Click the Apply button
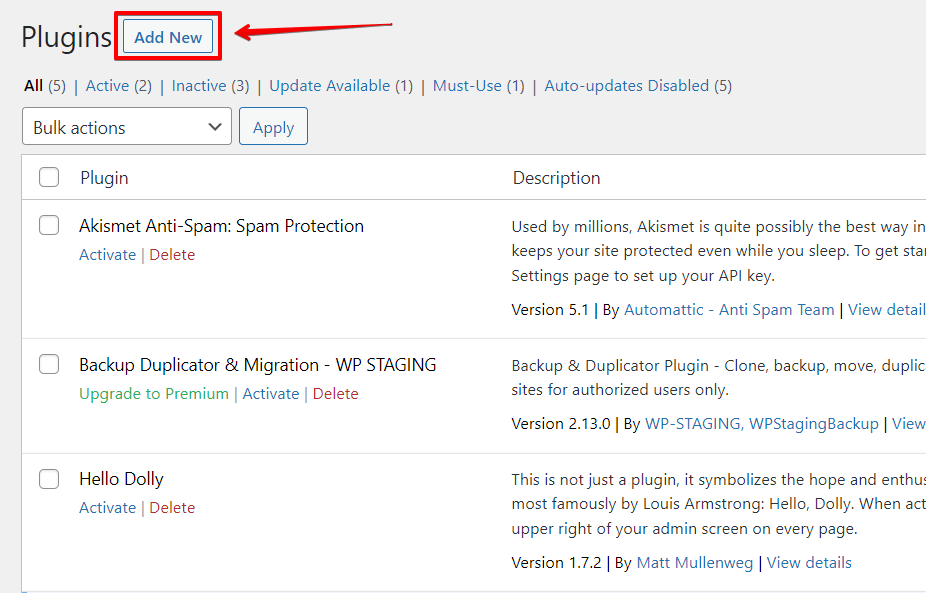The height and width of the screenshot is (593, 926). pos(273,126)
